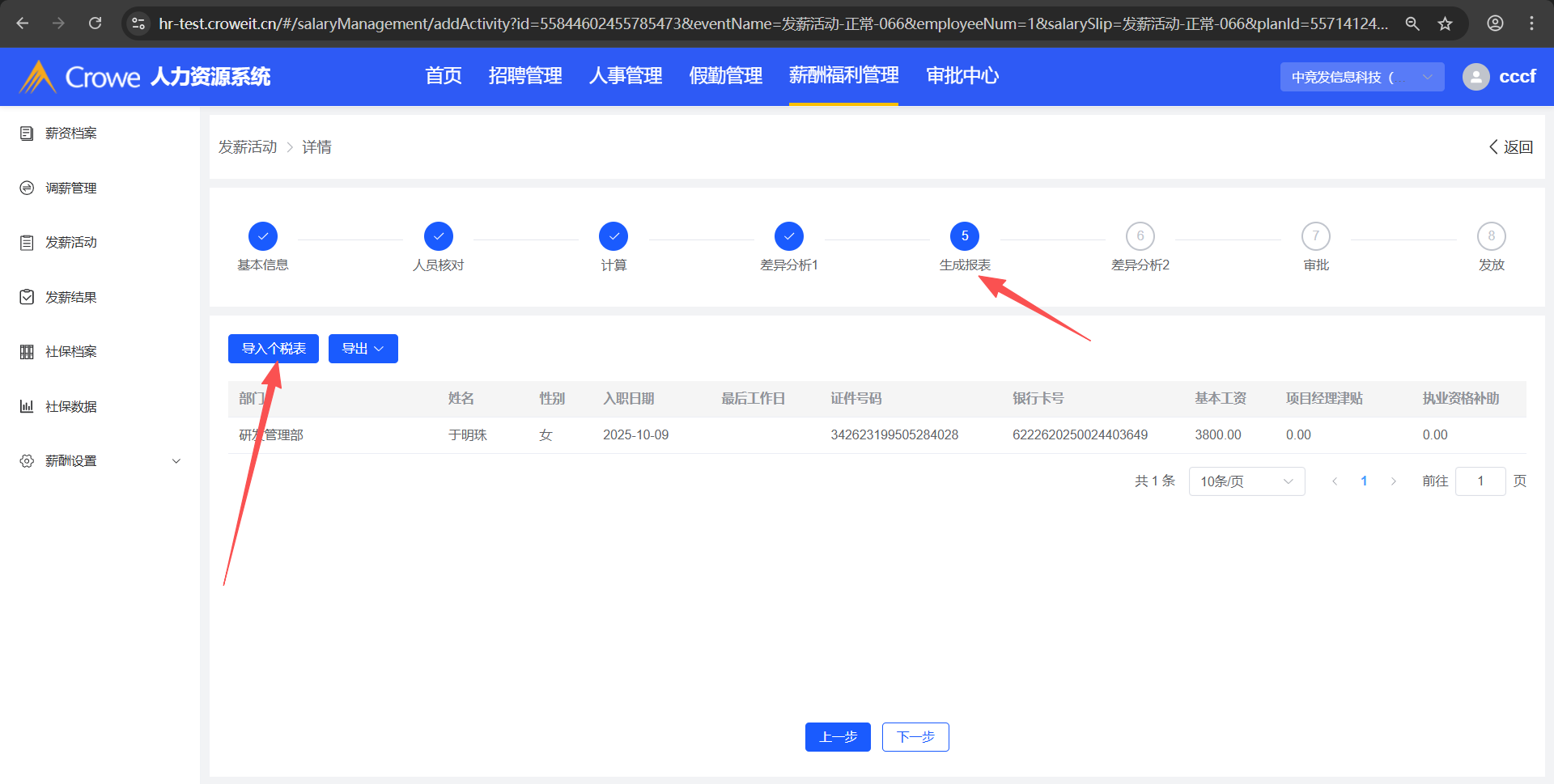1554x784 pixels.
Task: Select step 6 差异分析2 circle
Action: (x=1140, y=236)
